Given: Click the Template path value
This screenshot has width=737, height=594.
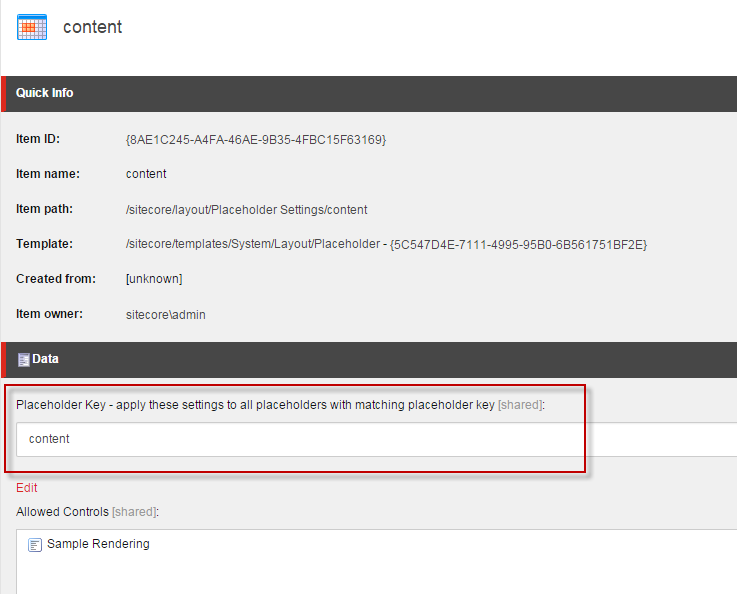Looking at the screenshot, I should [x=386, y=244].
